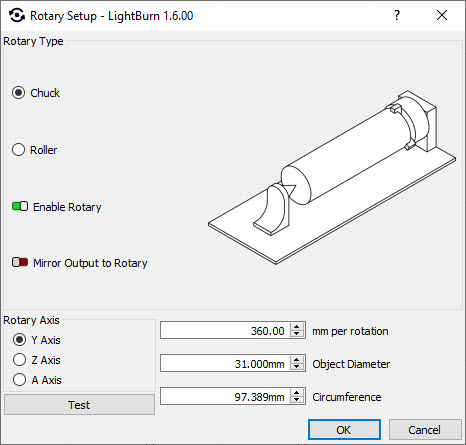Decrease Circumference with down arrow
This screenshot has height=445, width=466.
pyautogui.click(x=297, y=400)
